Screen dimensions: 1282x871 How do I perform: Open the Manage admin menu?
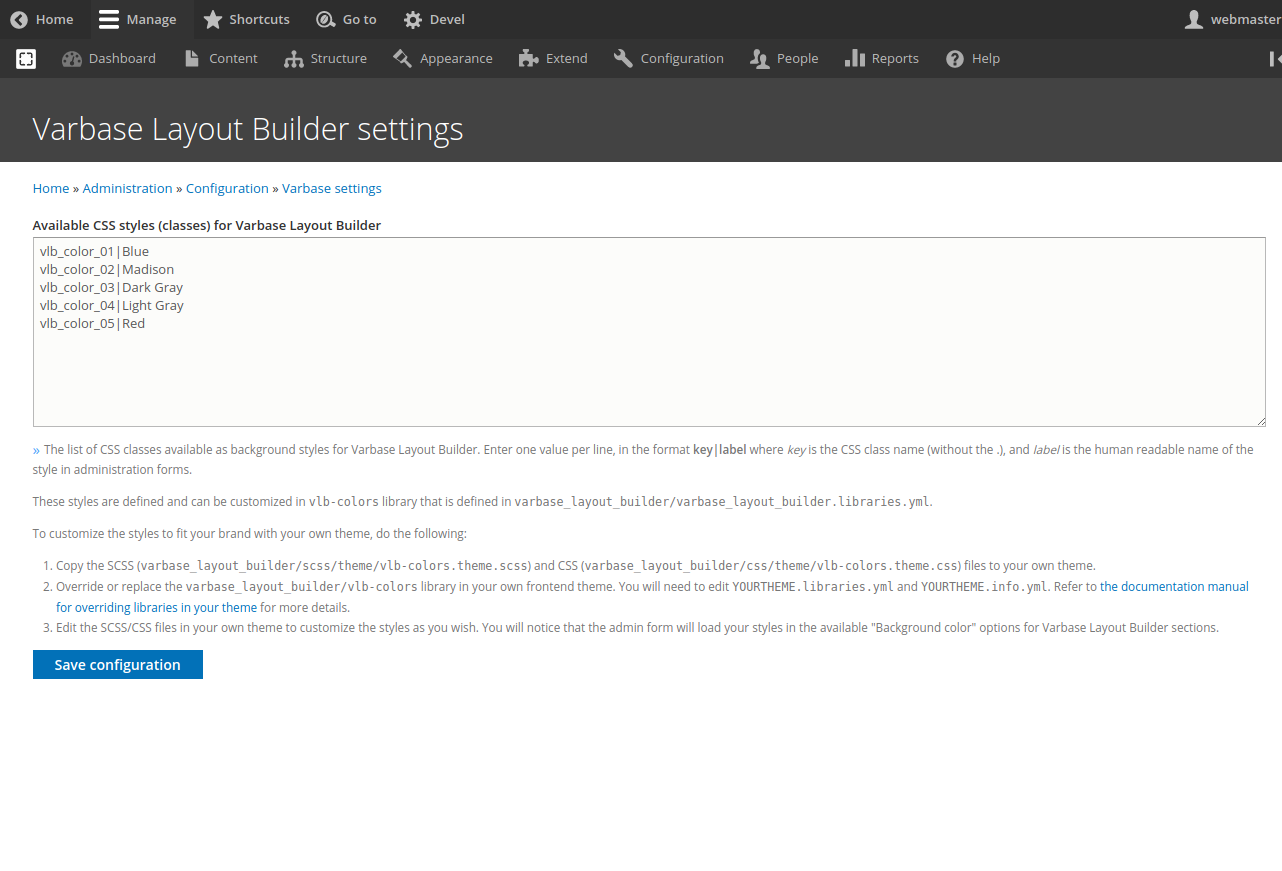139,19
